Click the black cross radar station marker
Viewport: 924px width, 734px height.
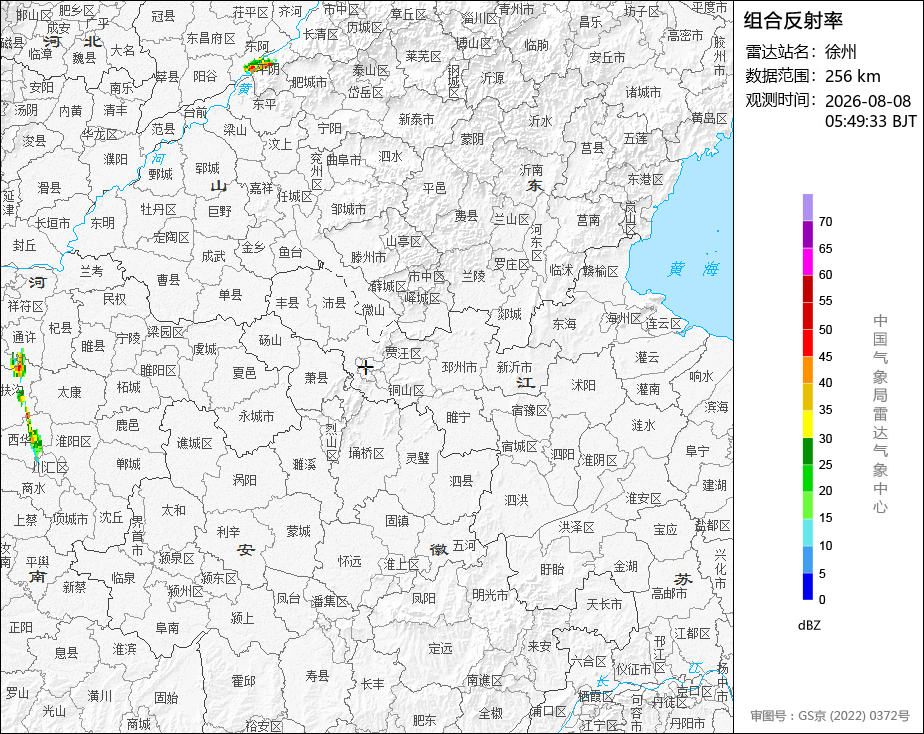pos(365,368)
